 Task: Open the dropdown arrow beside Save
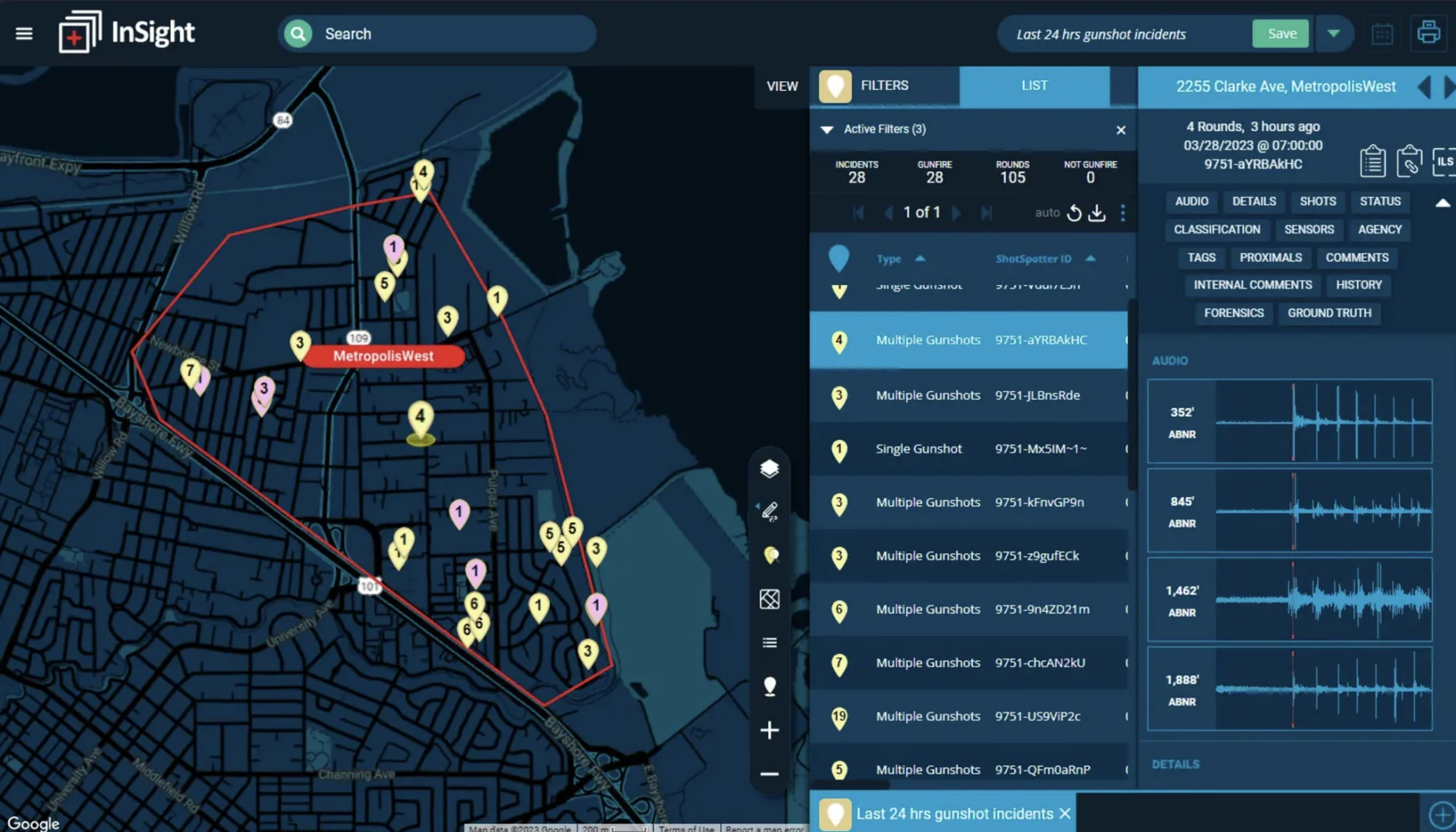pyautogui.click(x=1334, y=34)
